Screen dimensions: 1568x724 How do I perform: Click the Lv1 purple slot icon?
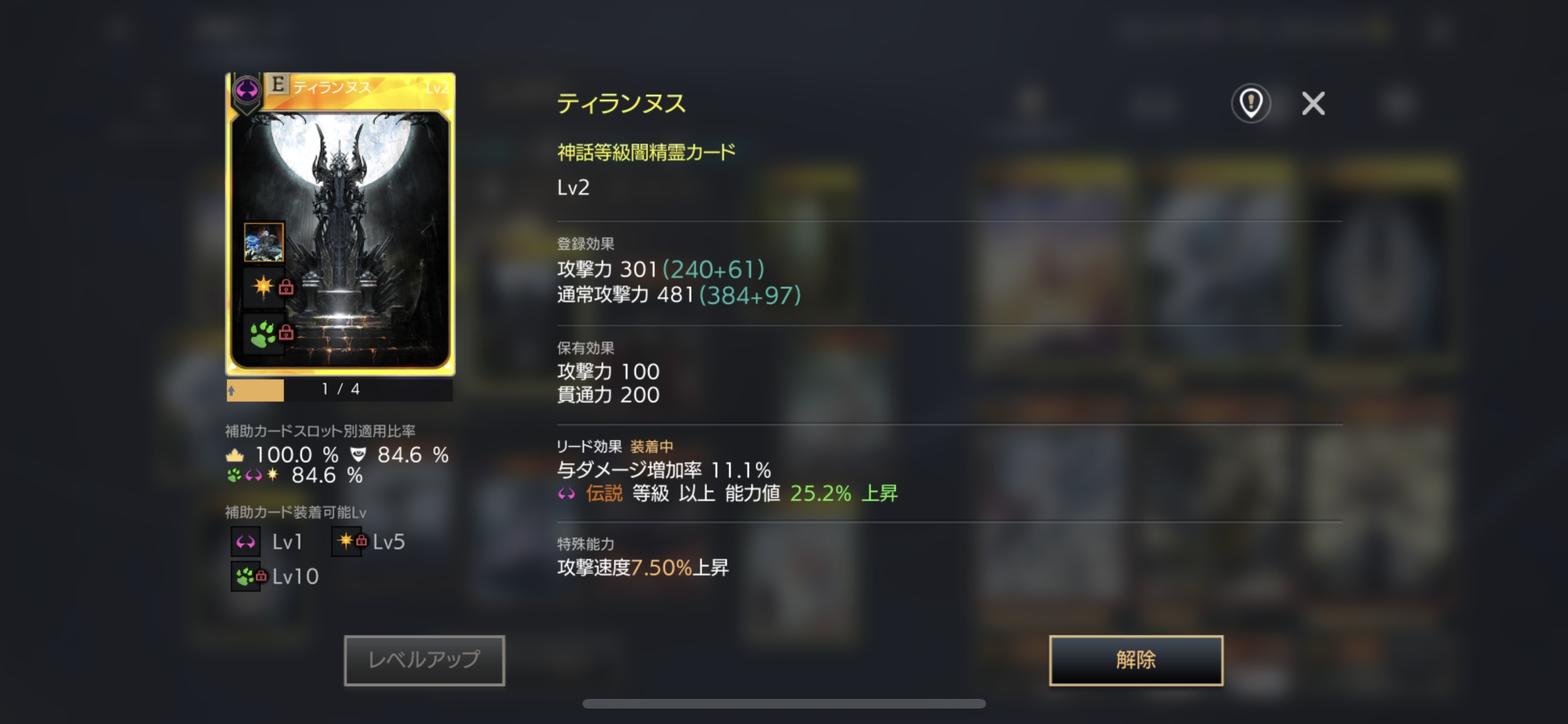246,542
